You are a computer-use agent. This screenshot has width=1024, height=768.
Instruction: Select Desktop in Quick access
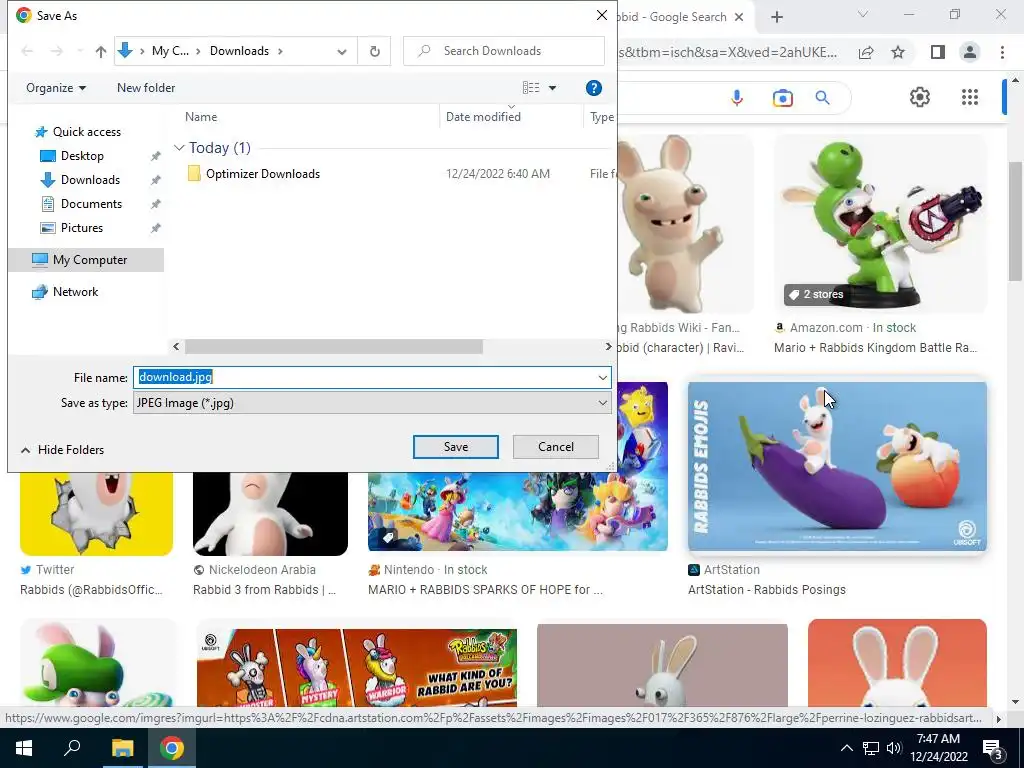click(x=82, y=156)
